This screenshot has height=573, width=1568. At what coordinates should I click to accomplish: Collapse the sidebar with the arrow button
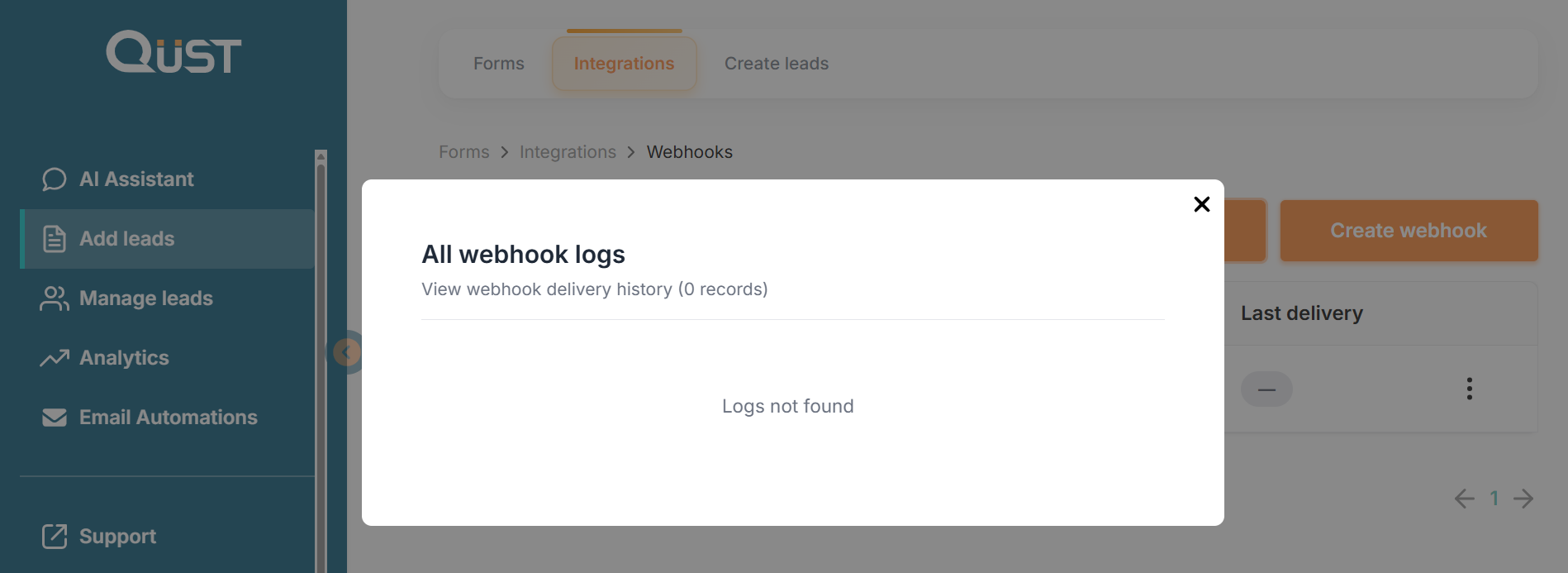(346, 352)
